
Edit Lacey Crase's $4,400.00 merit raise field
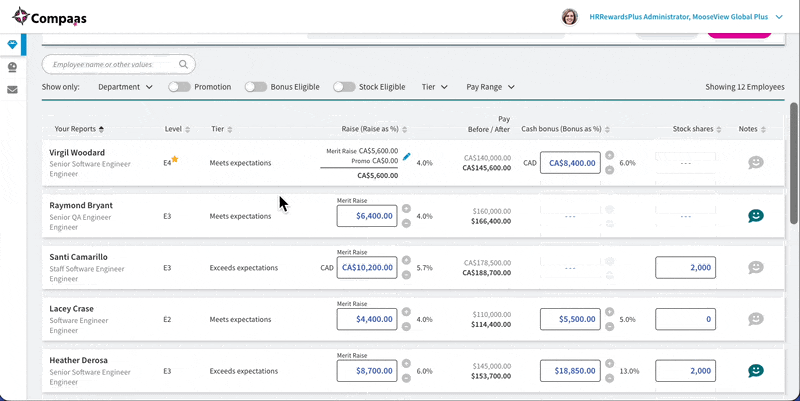[x=367, y=319]
